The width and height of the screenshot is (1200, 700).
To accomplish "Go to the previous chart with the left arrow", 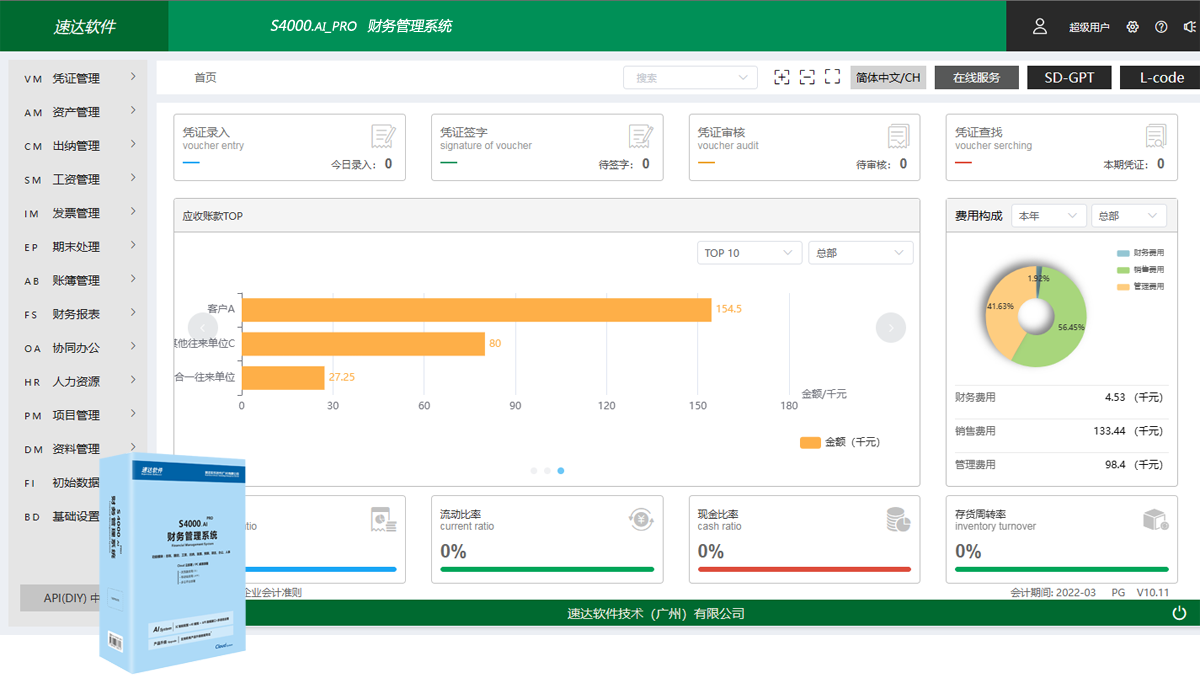I will tap(203, 327).
